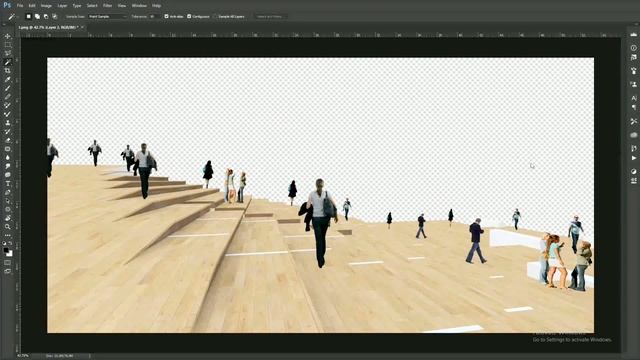
Task: Choose New Selection mode
Action: [28, 17]
